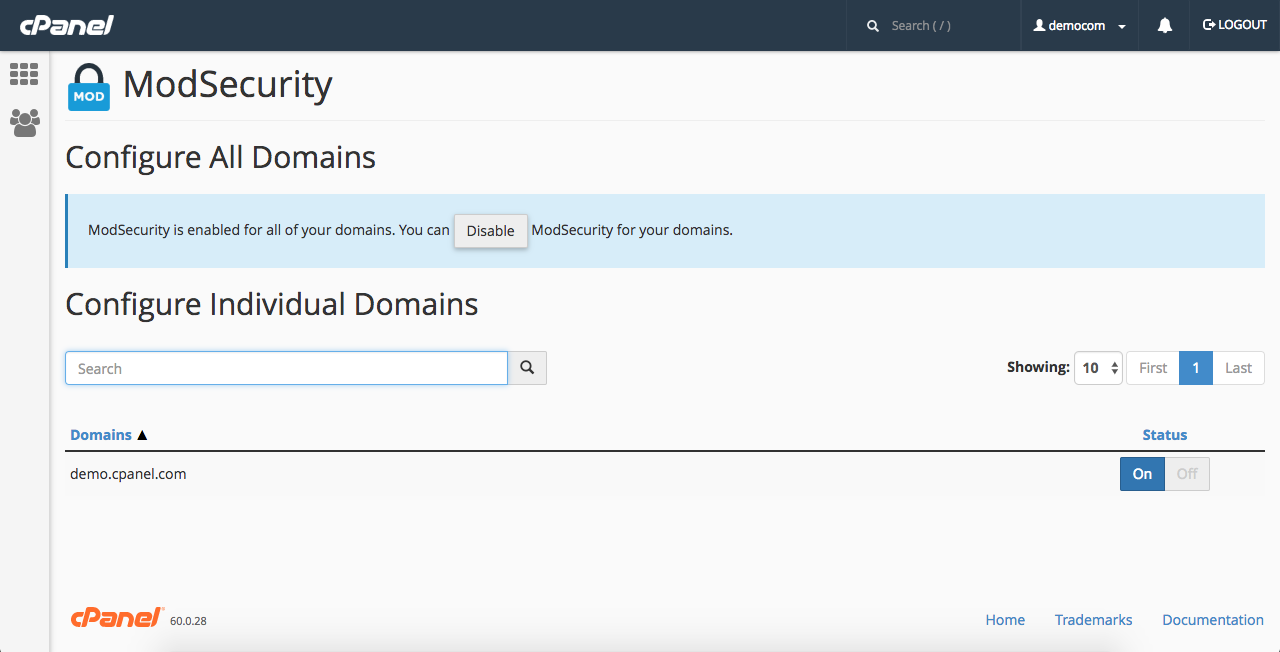Click the ModSecurity padlock icon

tap(89, 86)
